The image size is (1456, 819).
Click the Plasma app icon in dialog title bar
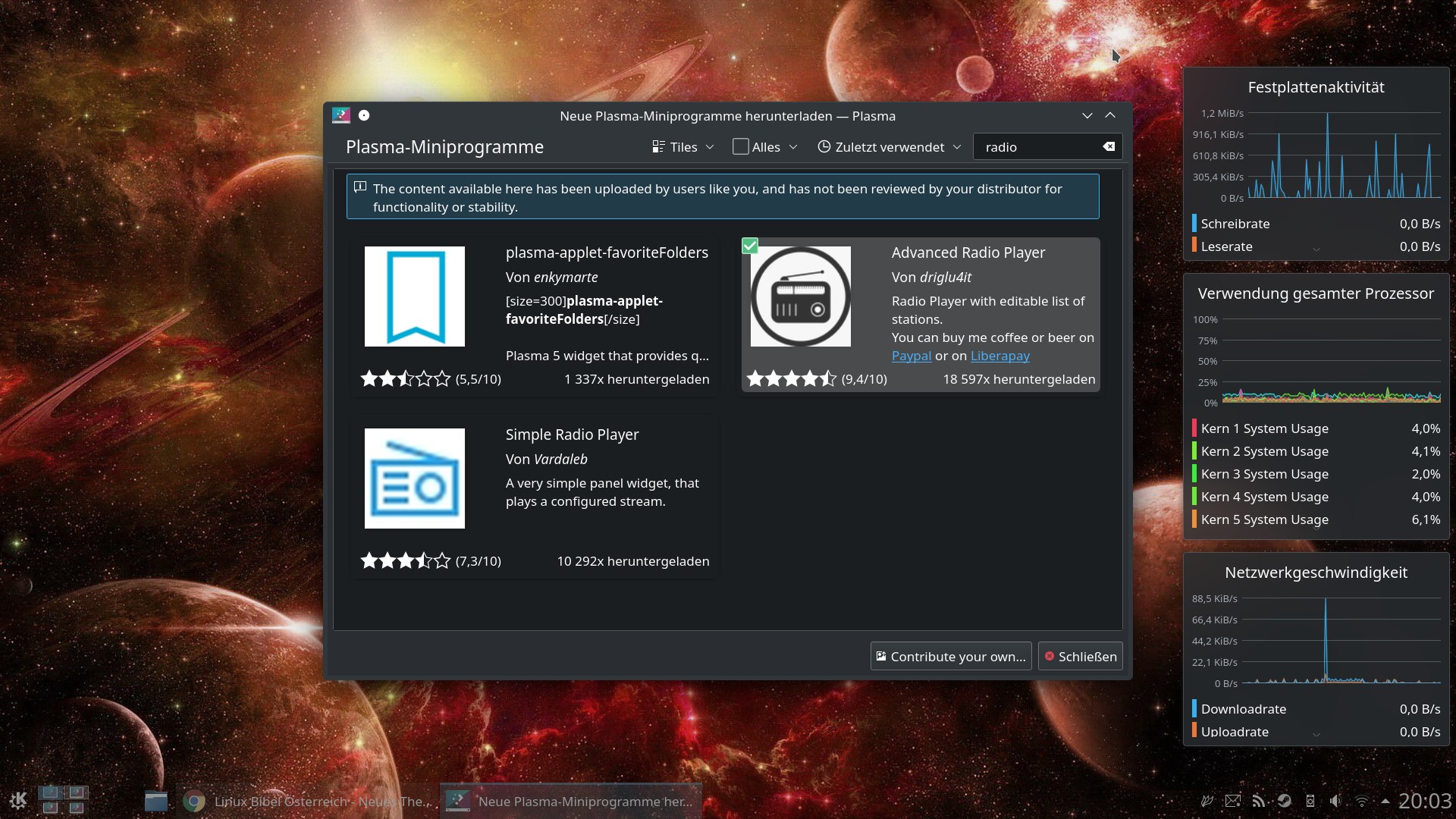pos(341,115)
